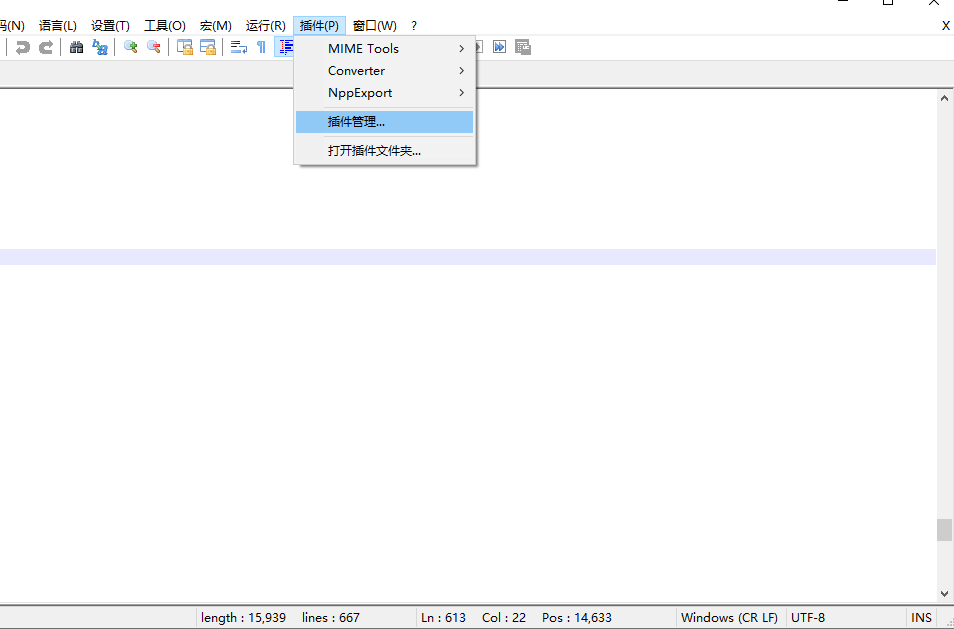Viewport: 954px width, 629px height.
Task: Click the Col : 22 status text
Action: (504, 617)
